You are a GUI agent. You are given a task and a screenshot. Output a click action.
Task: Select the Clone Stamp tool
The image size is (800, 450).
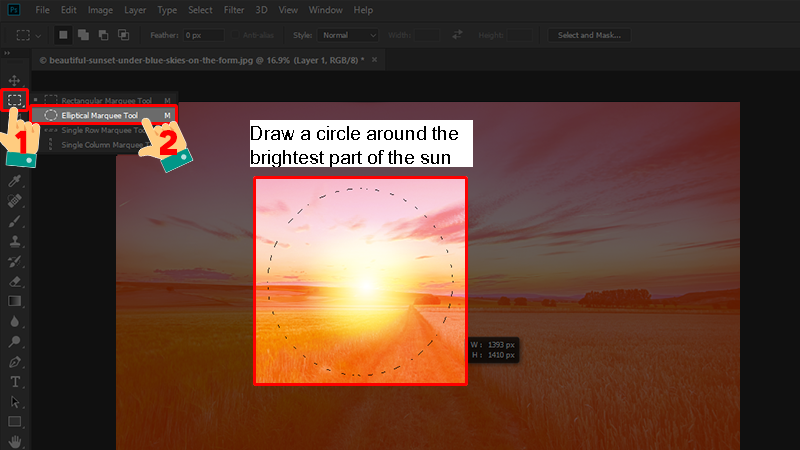14,241
